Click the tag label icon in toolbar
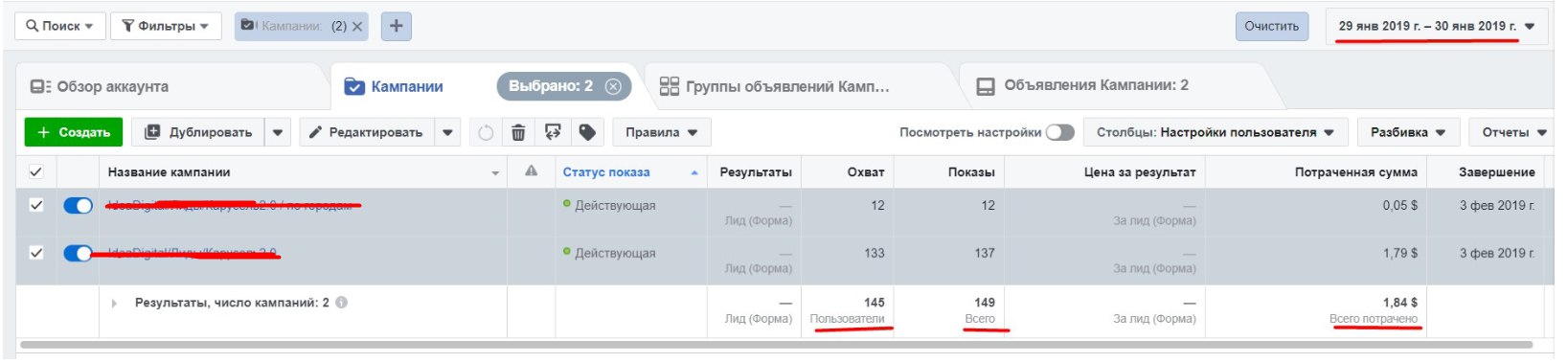The height and width of the screenshot is (363, 1568). point(587,132)
